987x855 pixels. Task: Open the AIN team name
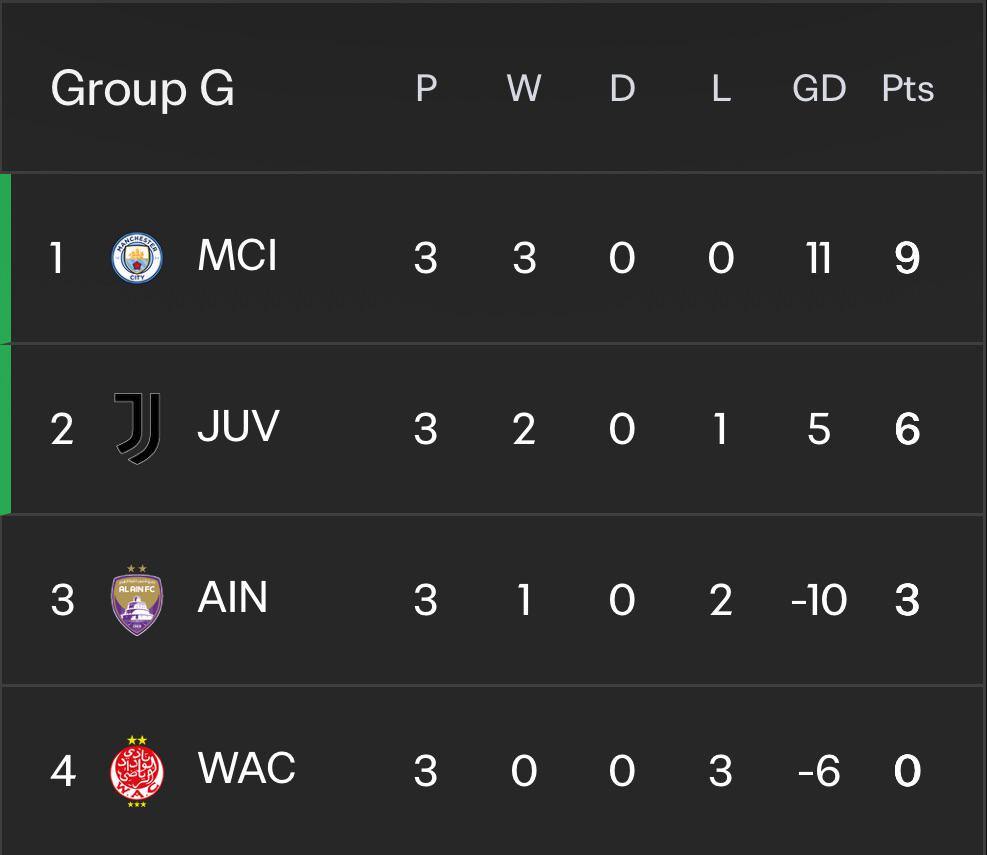pos(233,597)
